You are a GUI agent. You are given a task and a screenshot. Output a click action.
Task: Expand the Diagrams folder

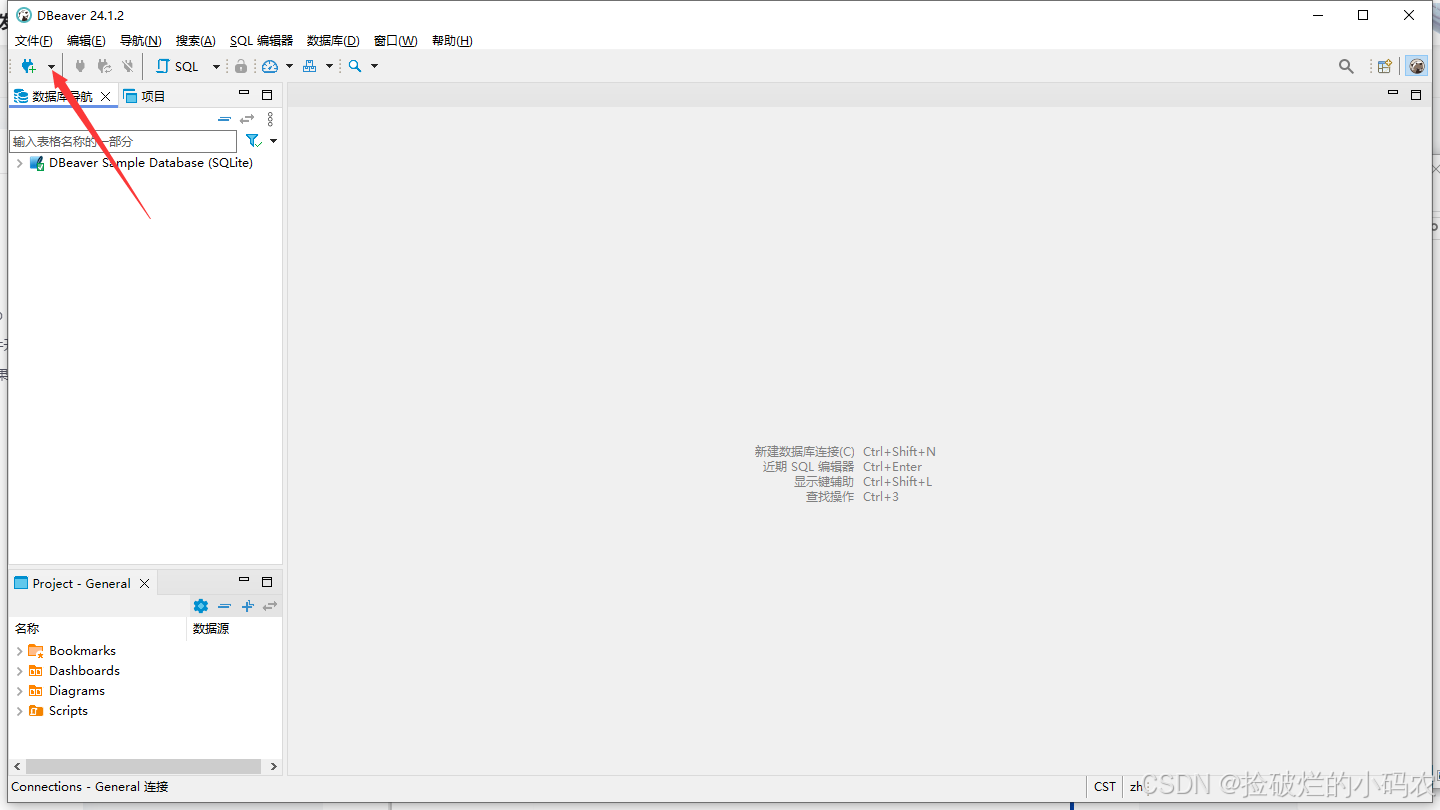coord(19,691)
